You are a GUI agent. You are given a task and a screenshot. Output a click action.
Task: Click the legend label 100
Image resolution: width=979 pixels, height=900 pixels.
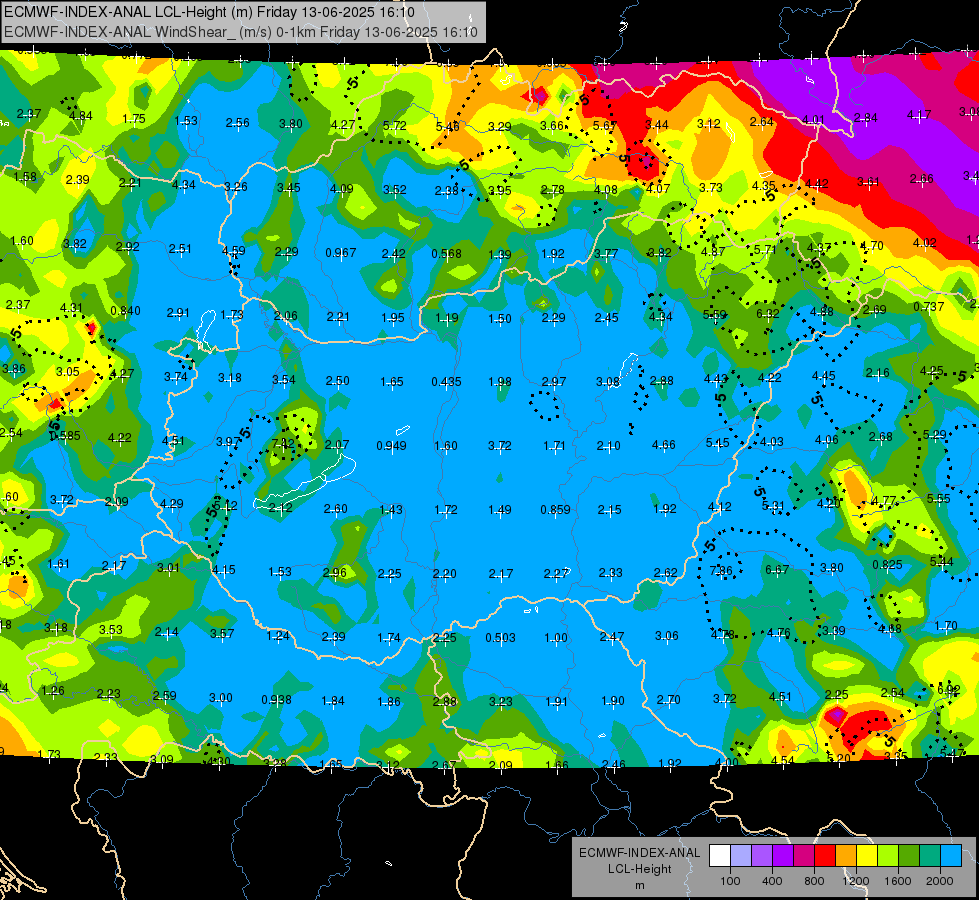click(731, 881)
